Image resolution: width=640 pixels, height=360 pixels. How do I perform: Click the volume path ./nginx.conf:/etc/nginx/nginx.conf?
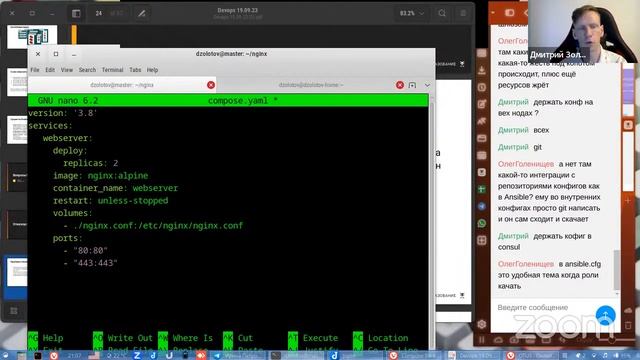coord(158,226)
